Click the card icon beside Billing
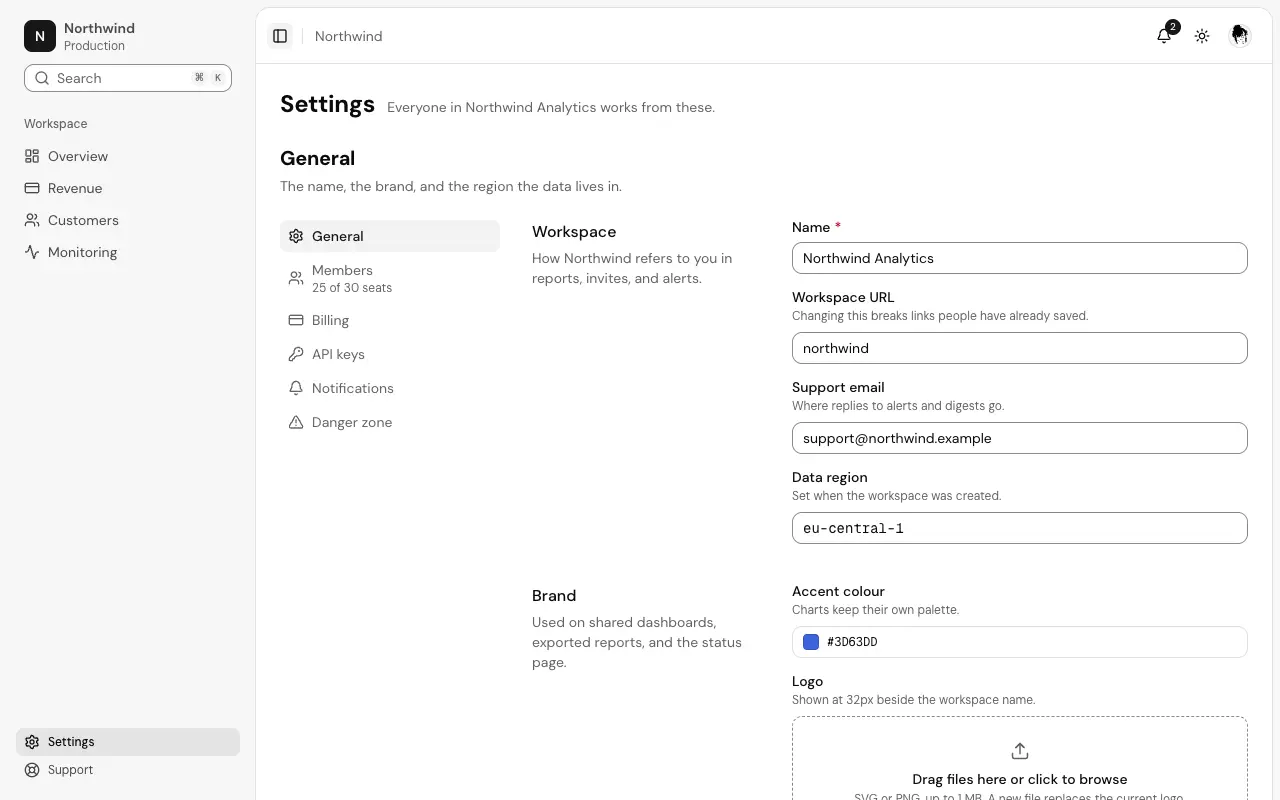This screenshot has width=1280, height=800. [x=296, y=320]
